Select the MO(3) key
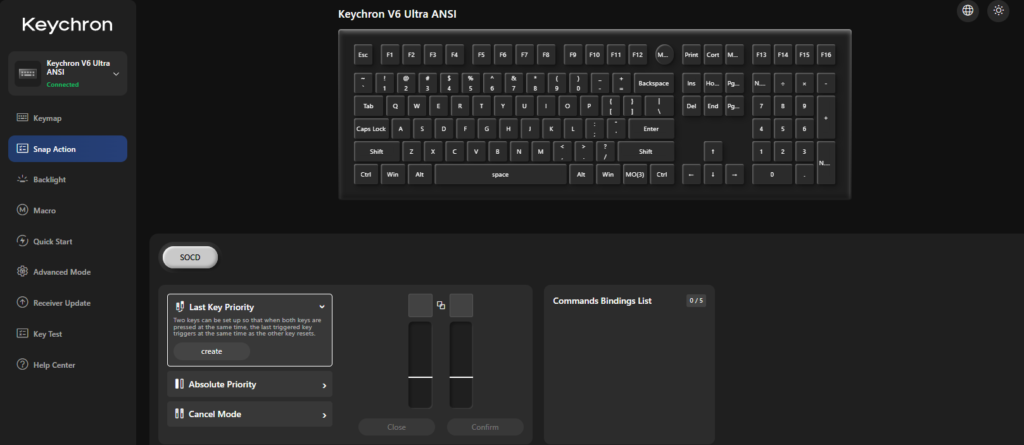The image size is (1024, 445). pos(635,174)
